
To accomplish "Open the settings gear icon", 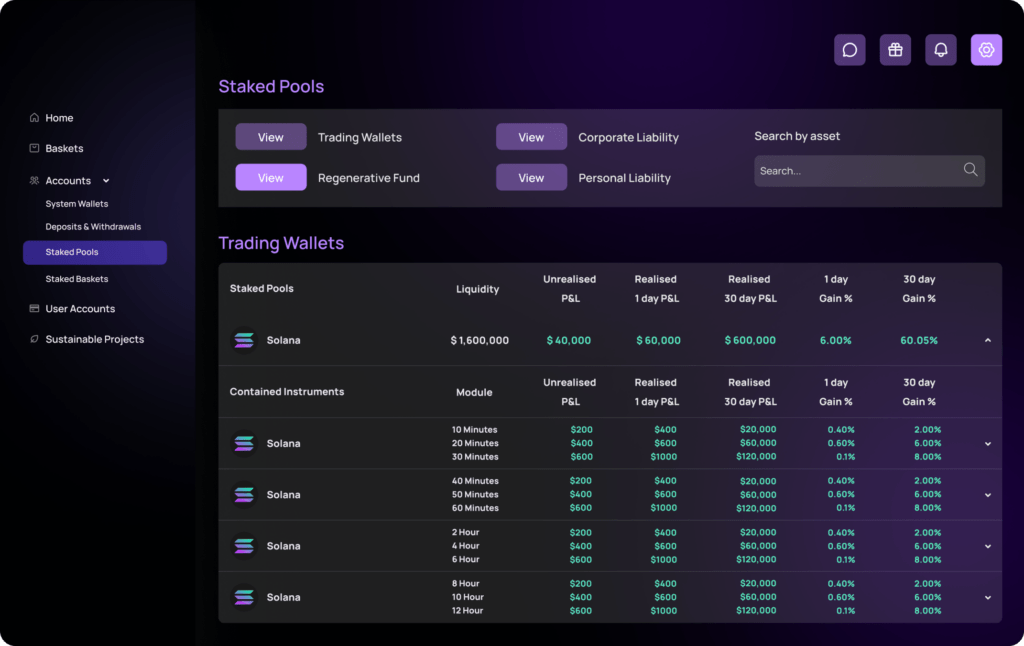I will [986, 50].
